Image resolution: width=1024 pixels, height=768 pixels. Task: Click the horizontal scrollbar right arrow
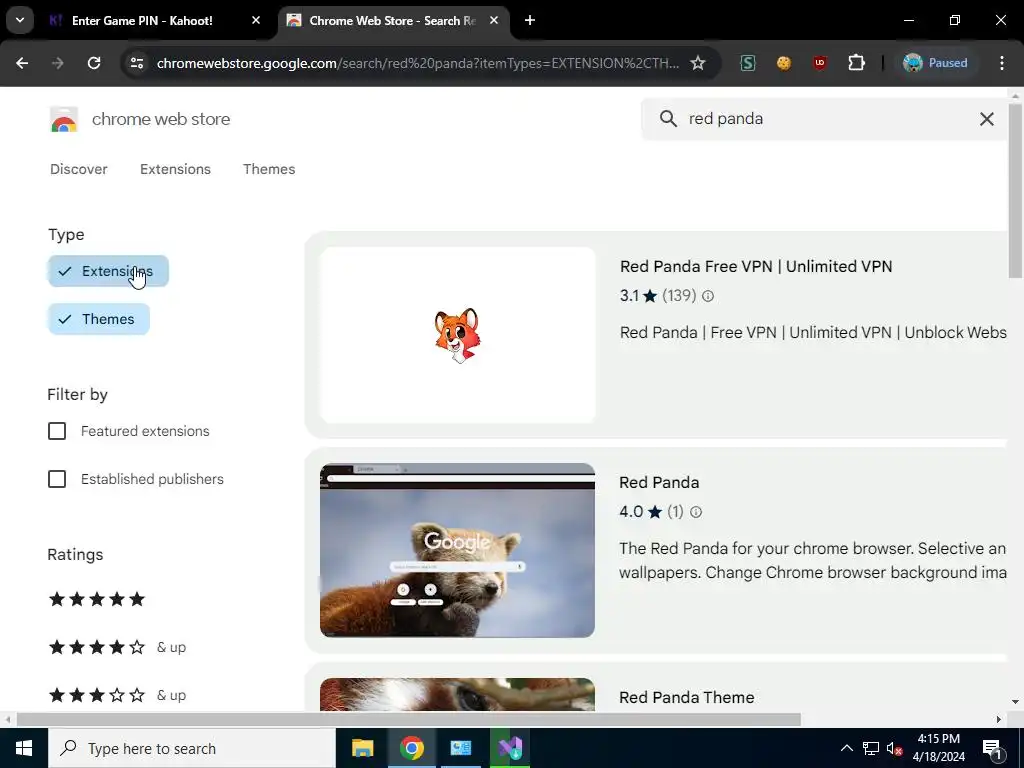coord(999,720)
